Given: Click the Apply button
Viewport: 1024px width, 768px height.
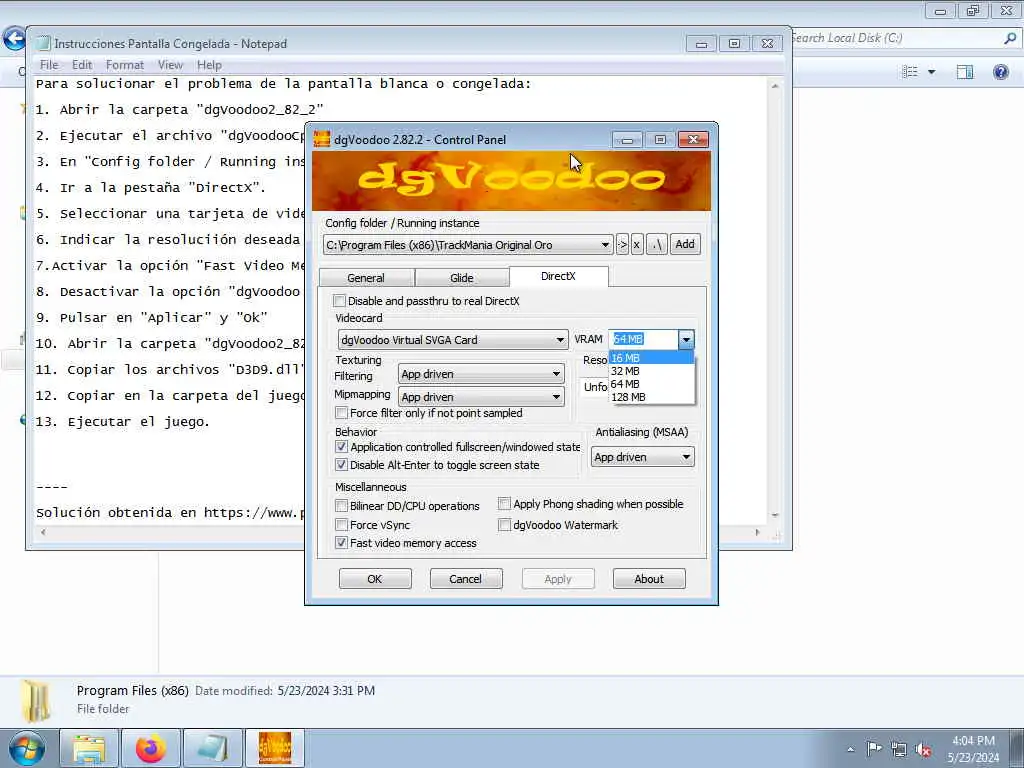Looking at the screenshot, I should 558,579.
